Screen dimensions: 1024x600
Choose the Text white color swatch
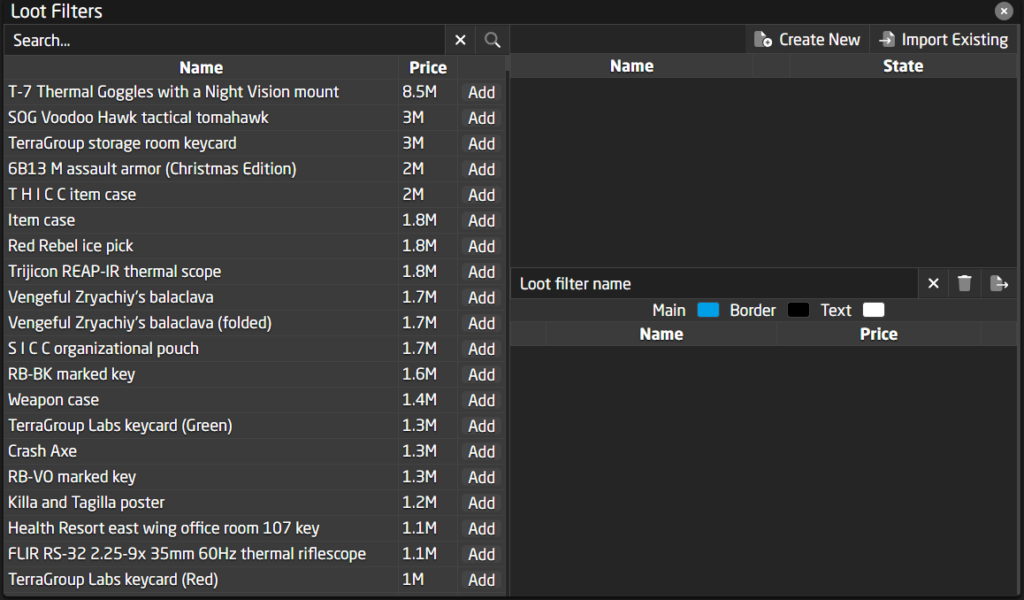873,310
